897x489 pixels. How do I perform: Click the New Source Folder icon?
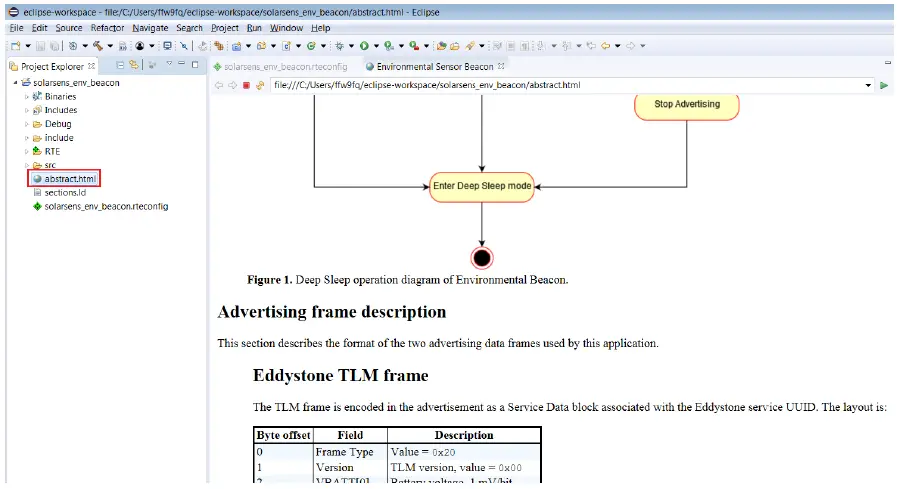261,46
